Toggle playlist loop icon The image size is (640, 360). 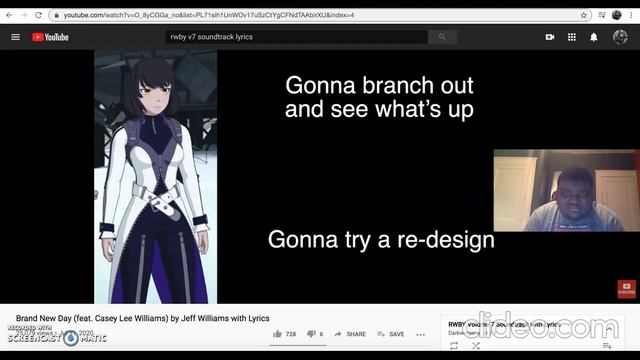(454, 346)
